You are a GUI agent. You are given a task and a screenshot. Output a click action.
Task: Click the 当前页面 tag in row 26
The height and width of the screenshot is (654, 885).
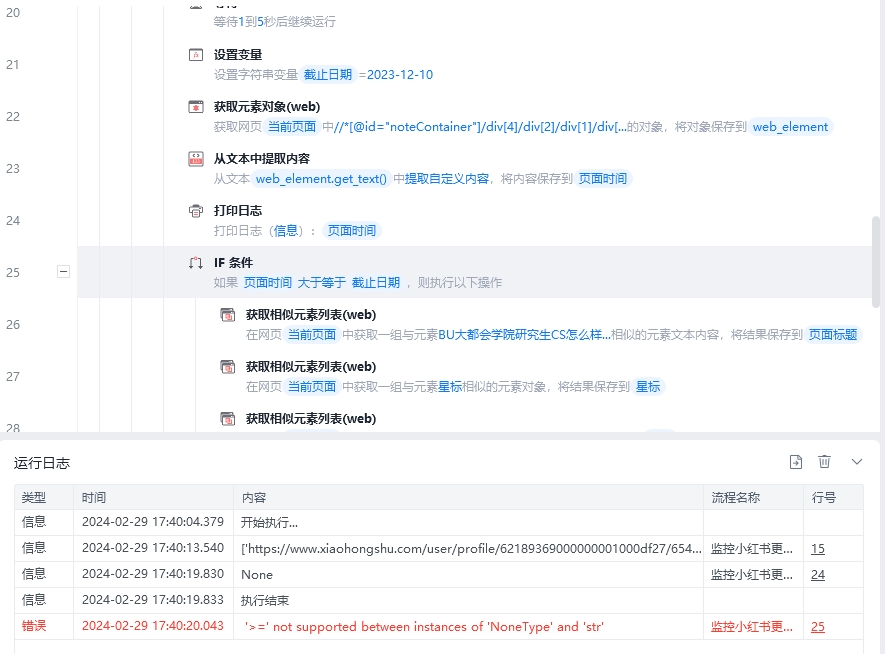[x=312, y=335]
